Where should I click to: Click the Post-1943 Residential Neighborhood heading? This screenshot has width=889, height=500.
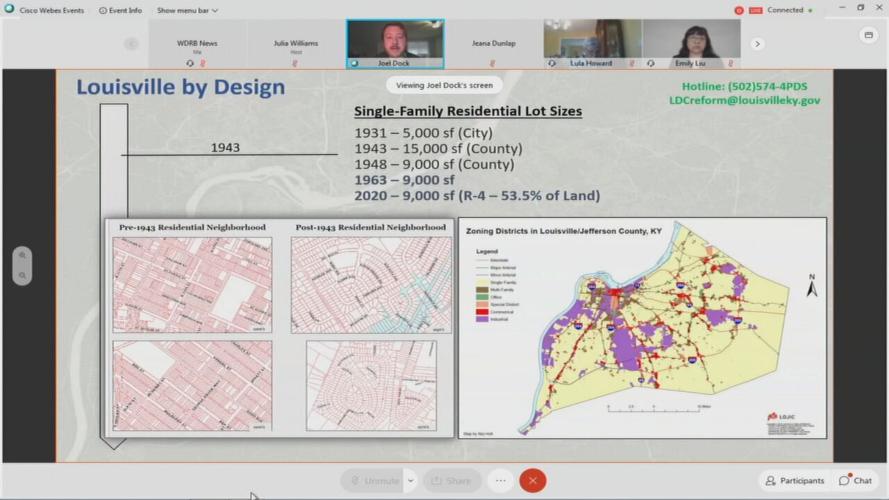coord(371,227)
